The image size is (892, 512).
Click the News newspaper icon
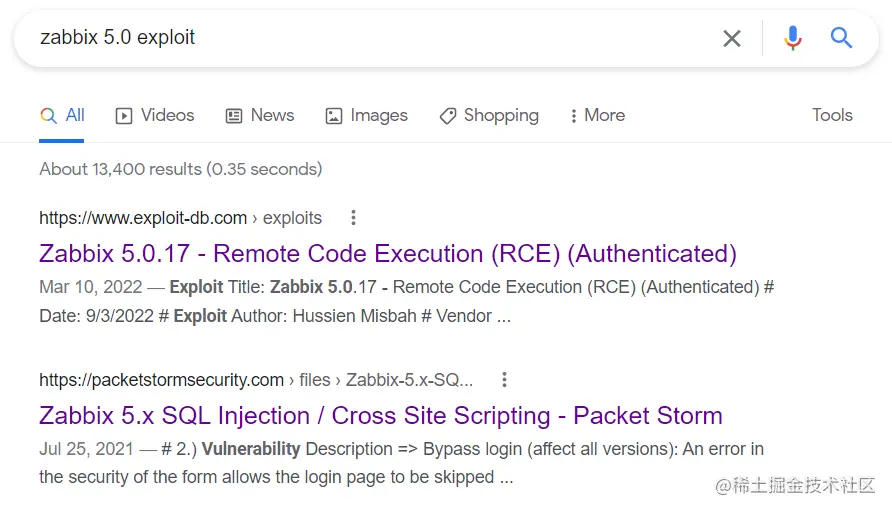pos(234,116)
